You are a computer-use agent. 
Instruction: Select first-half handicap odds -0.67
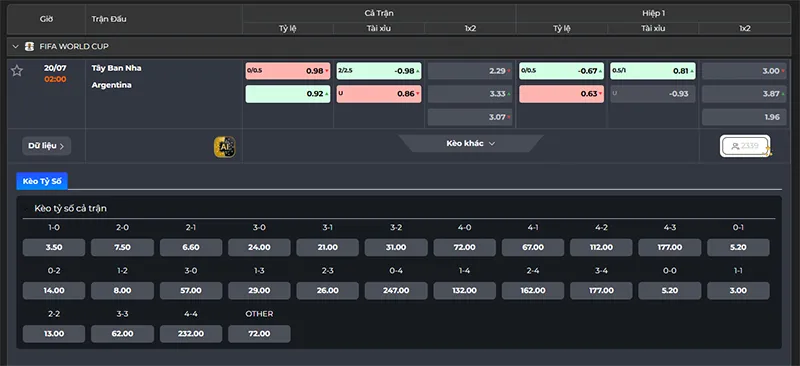point(561,71)
